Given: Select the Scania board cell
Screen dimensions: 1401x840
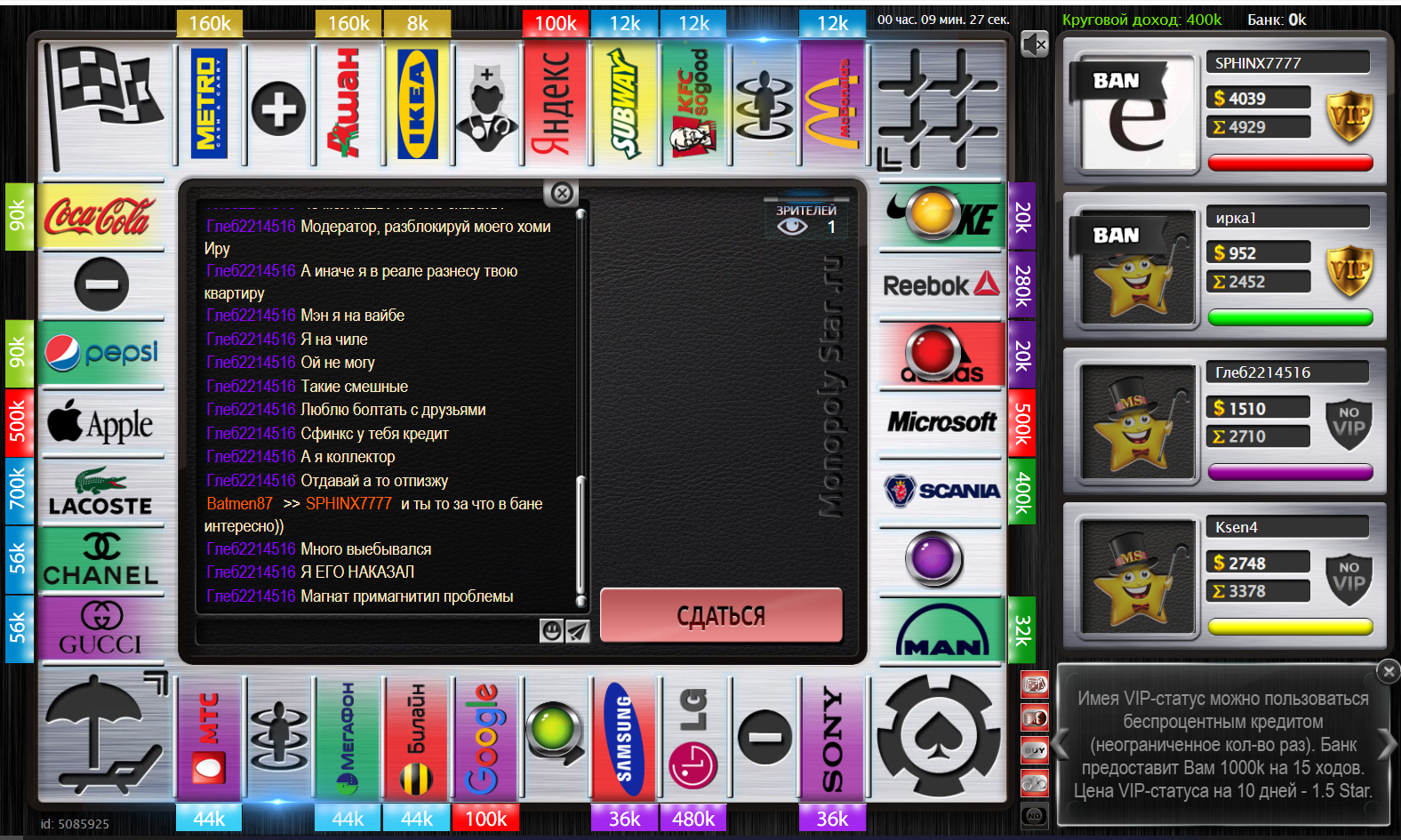Looking at the screenshot, I should 942,491.
